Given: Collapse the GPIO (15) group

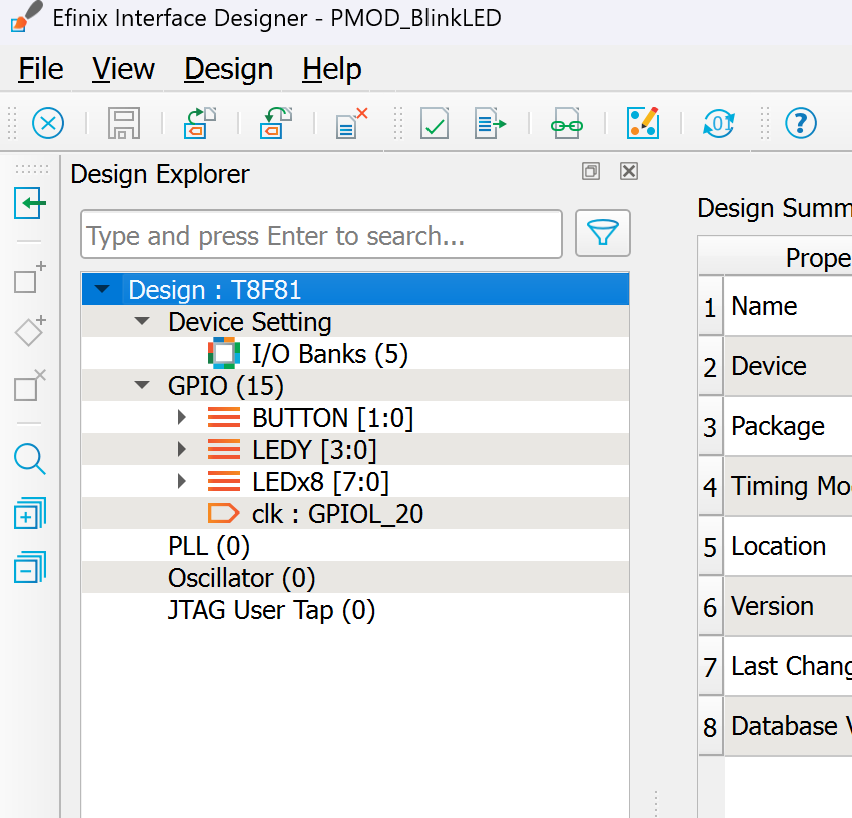Looking at the screenshot, I should click(x=142, y=385).
